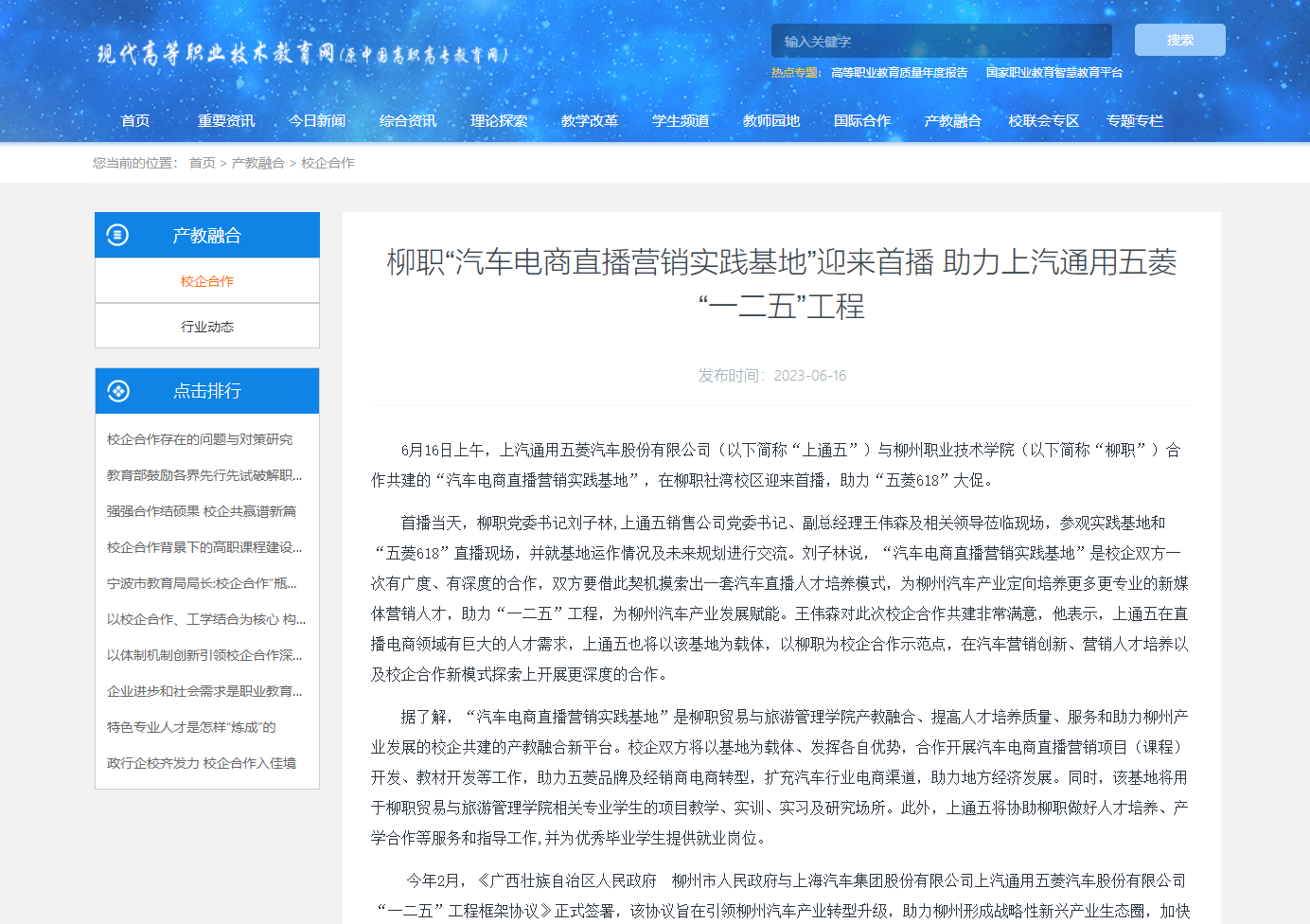1310x924 pixels.
Task: Open the 首页 navigation menu item
Action: tap(135, 121)
